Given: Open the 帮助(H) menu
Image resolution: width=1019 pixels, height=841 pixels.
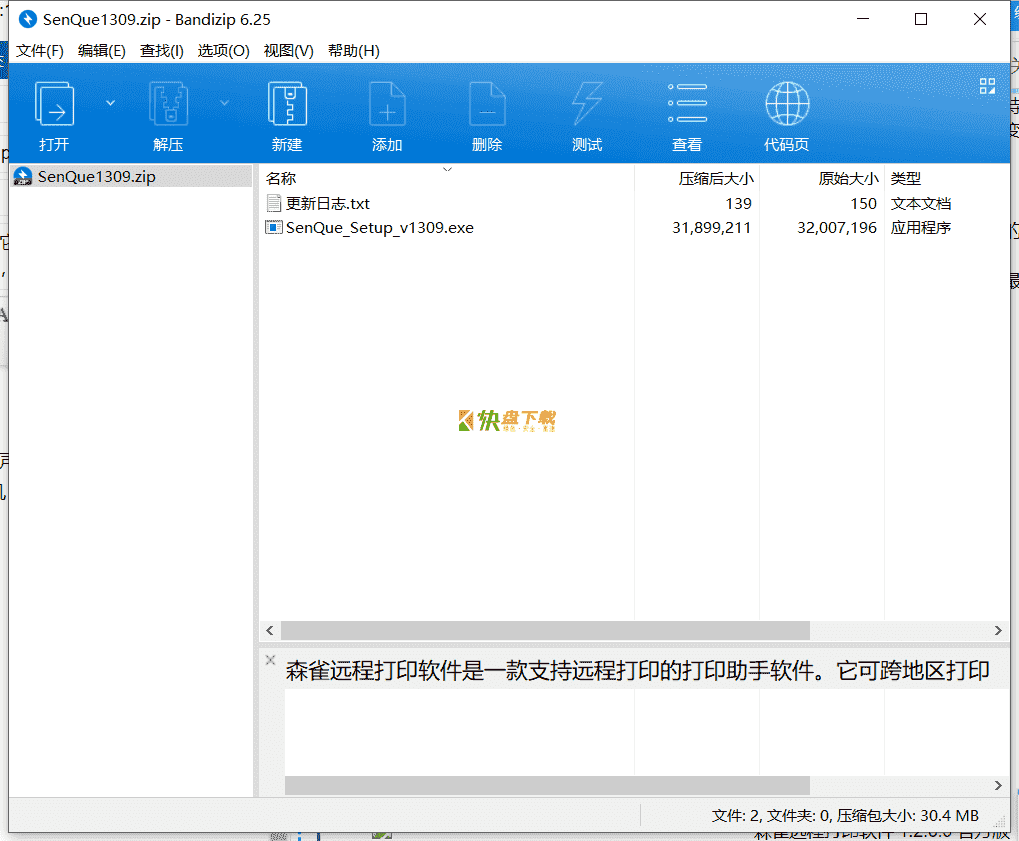Looking at the screenshot, I should (x=354, y=51).
